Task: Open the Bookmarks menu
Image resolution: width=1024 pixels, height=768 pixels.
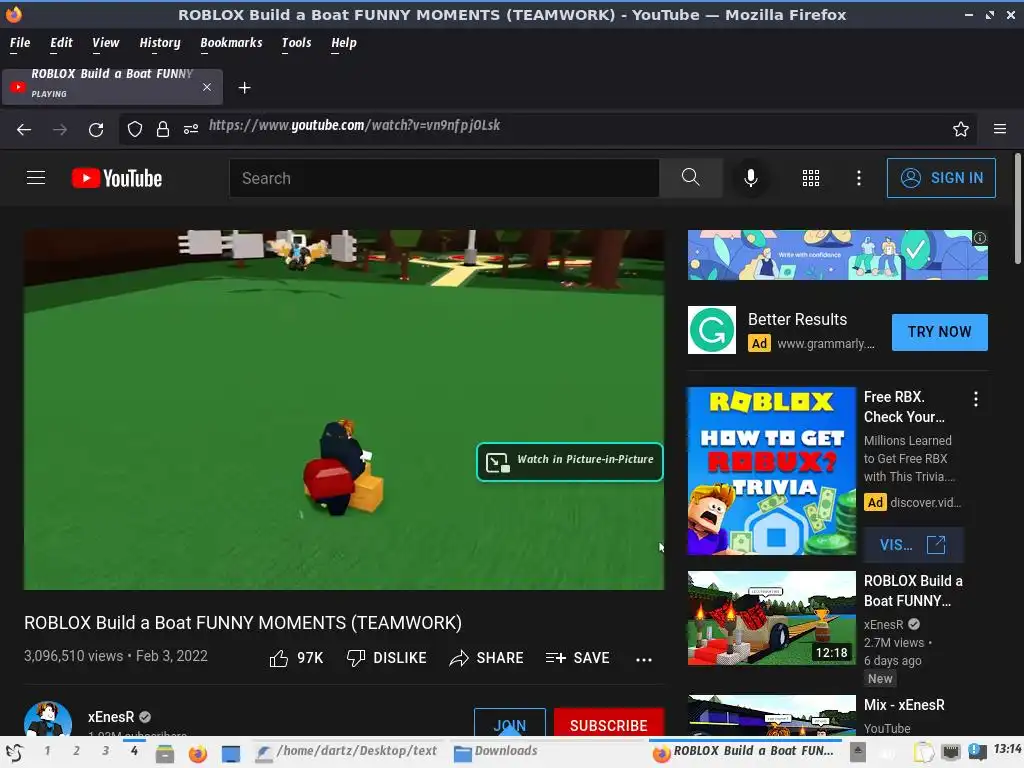Action: pyautogui.click(x=231, y=43)
